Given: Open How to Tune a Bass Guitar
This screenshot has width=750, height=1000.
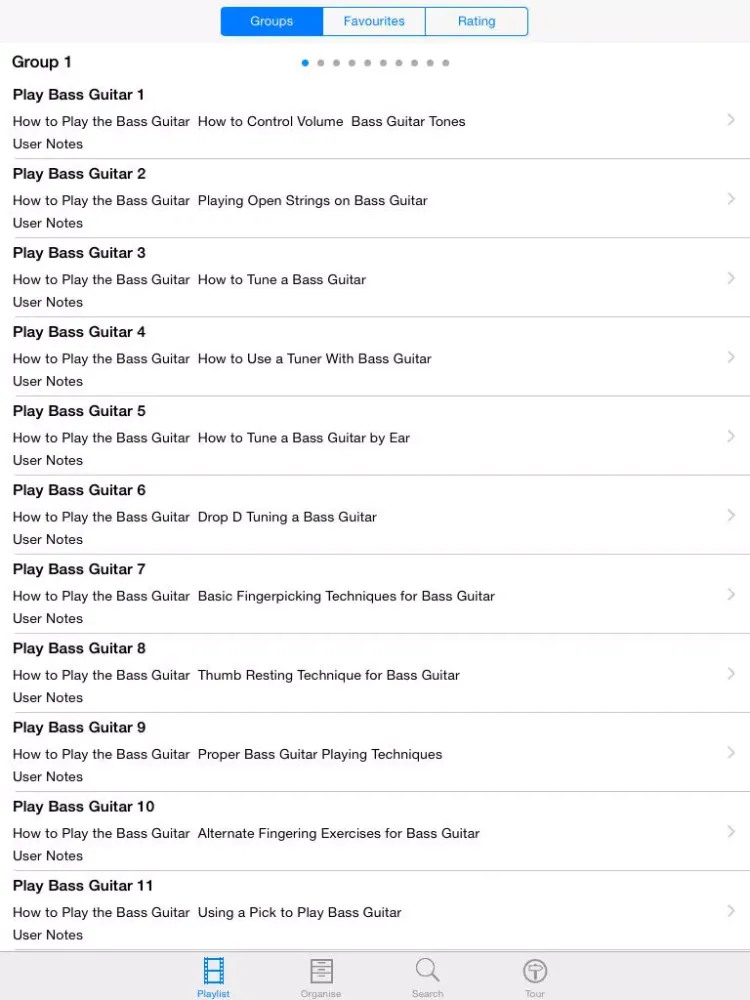Looking at the screenshot, I should click(282, 279).
